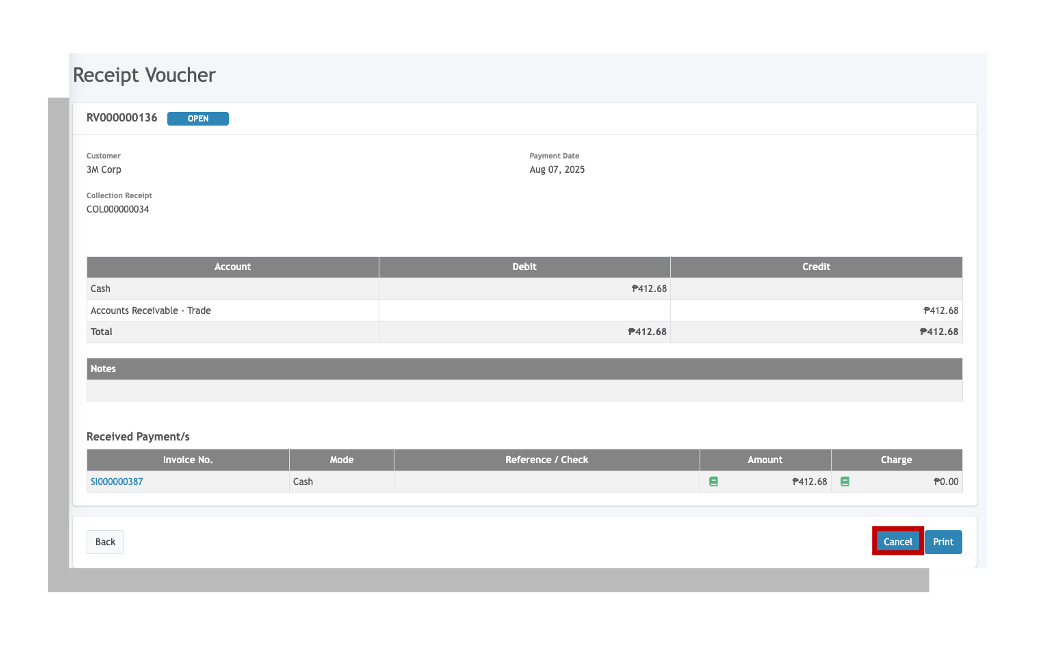Click the Print button

(943, 542)
